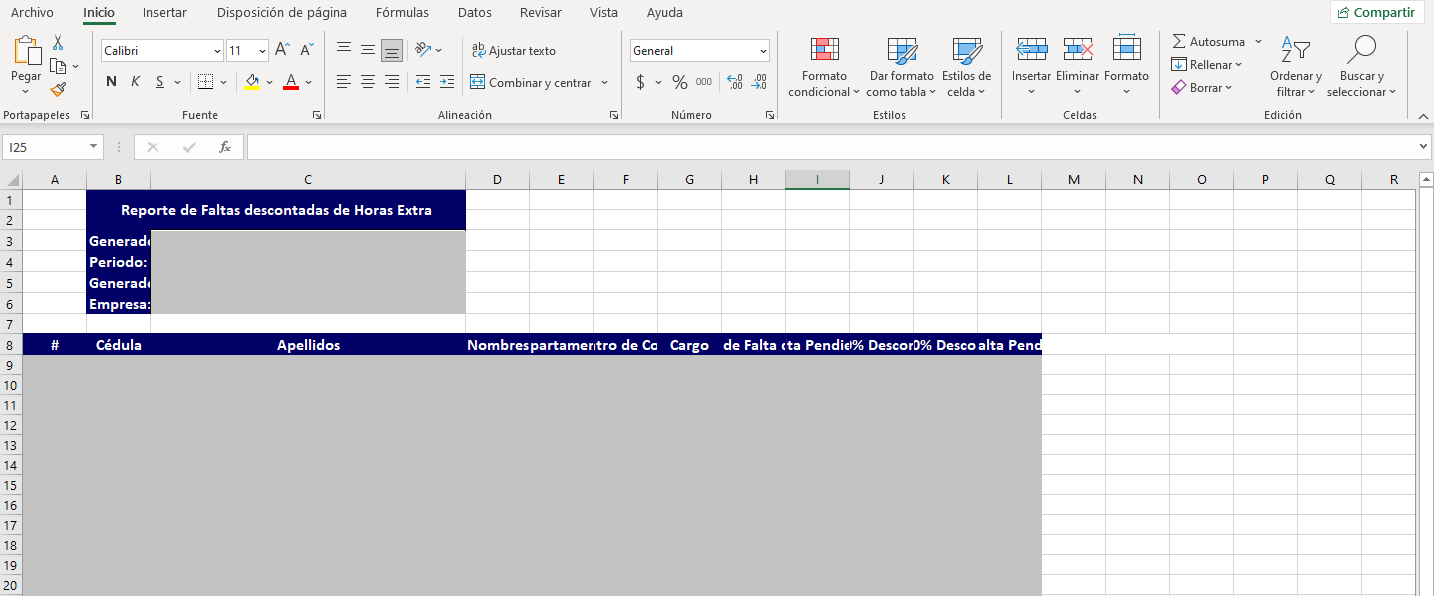Align text to top
This screenshot has height=596, width=1434.
tap(344, 49)
